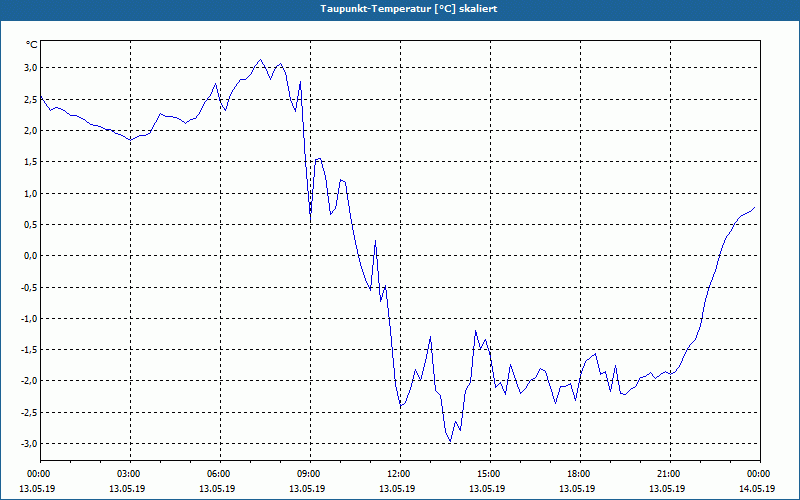Click the curve's end point at right edge
Image resolution: width=800 pixels, height=500 pixels.
tap(754, 207)
